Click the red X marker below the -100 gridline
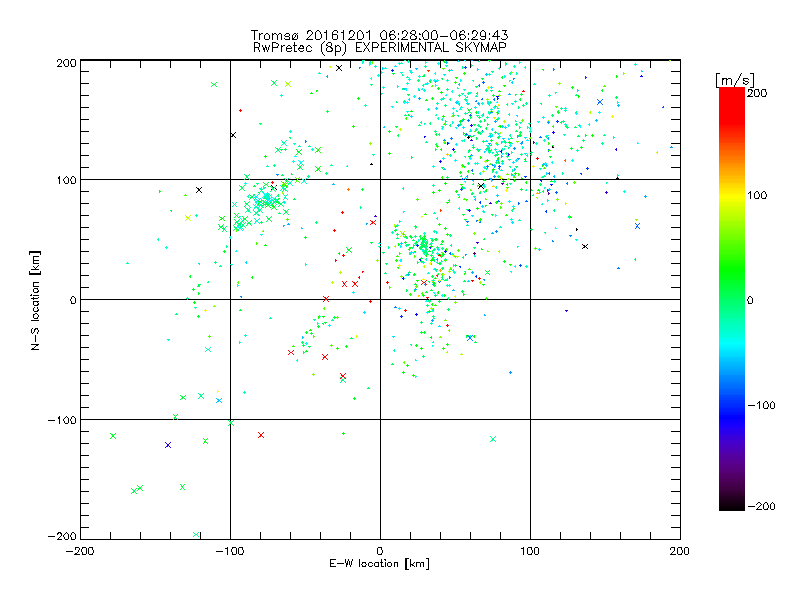800x600 pixels. click(261, 435)
